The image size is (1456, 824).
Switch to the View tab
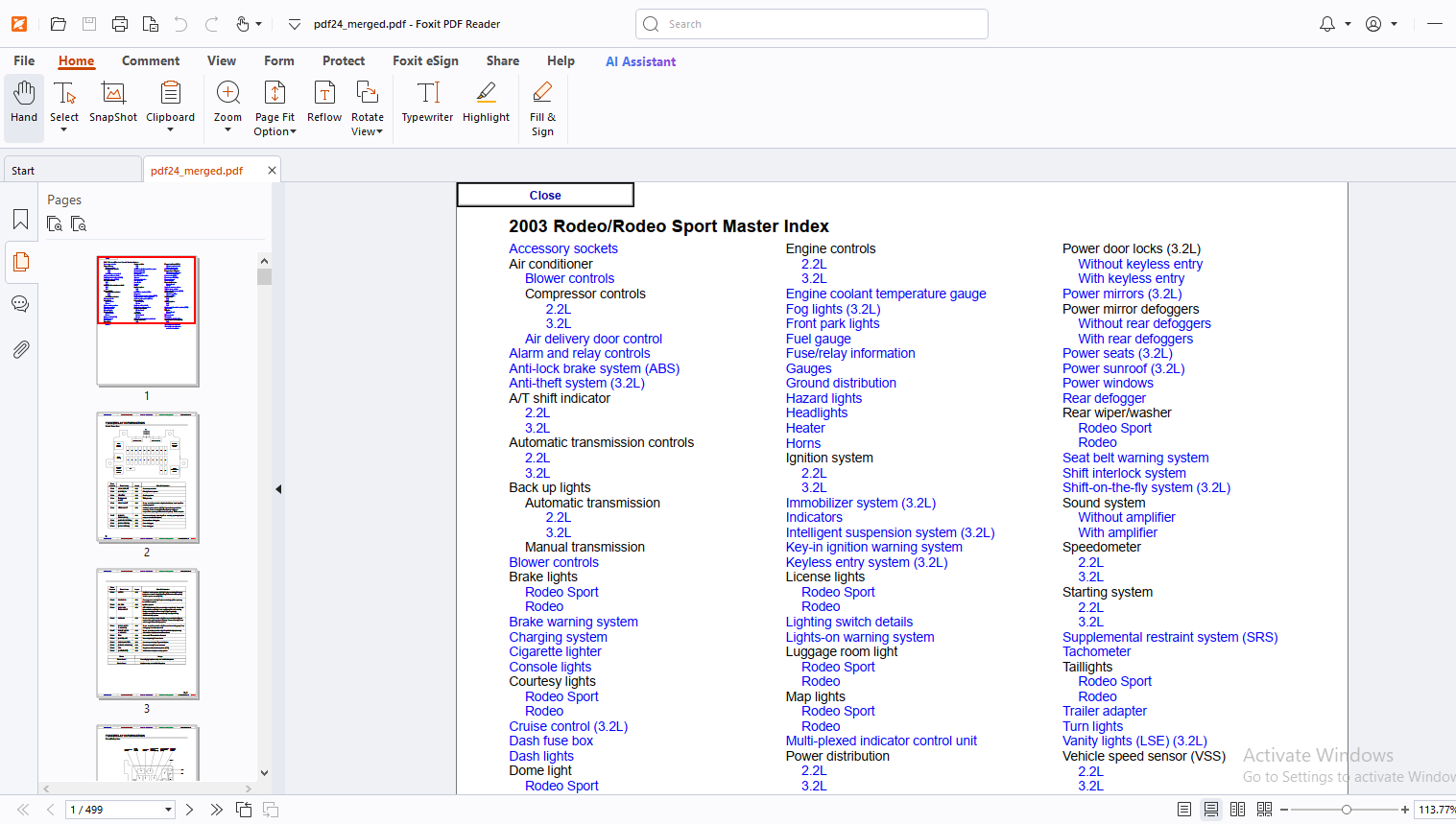[x=222, y=60]
